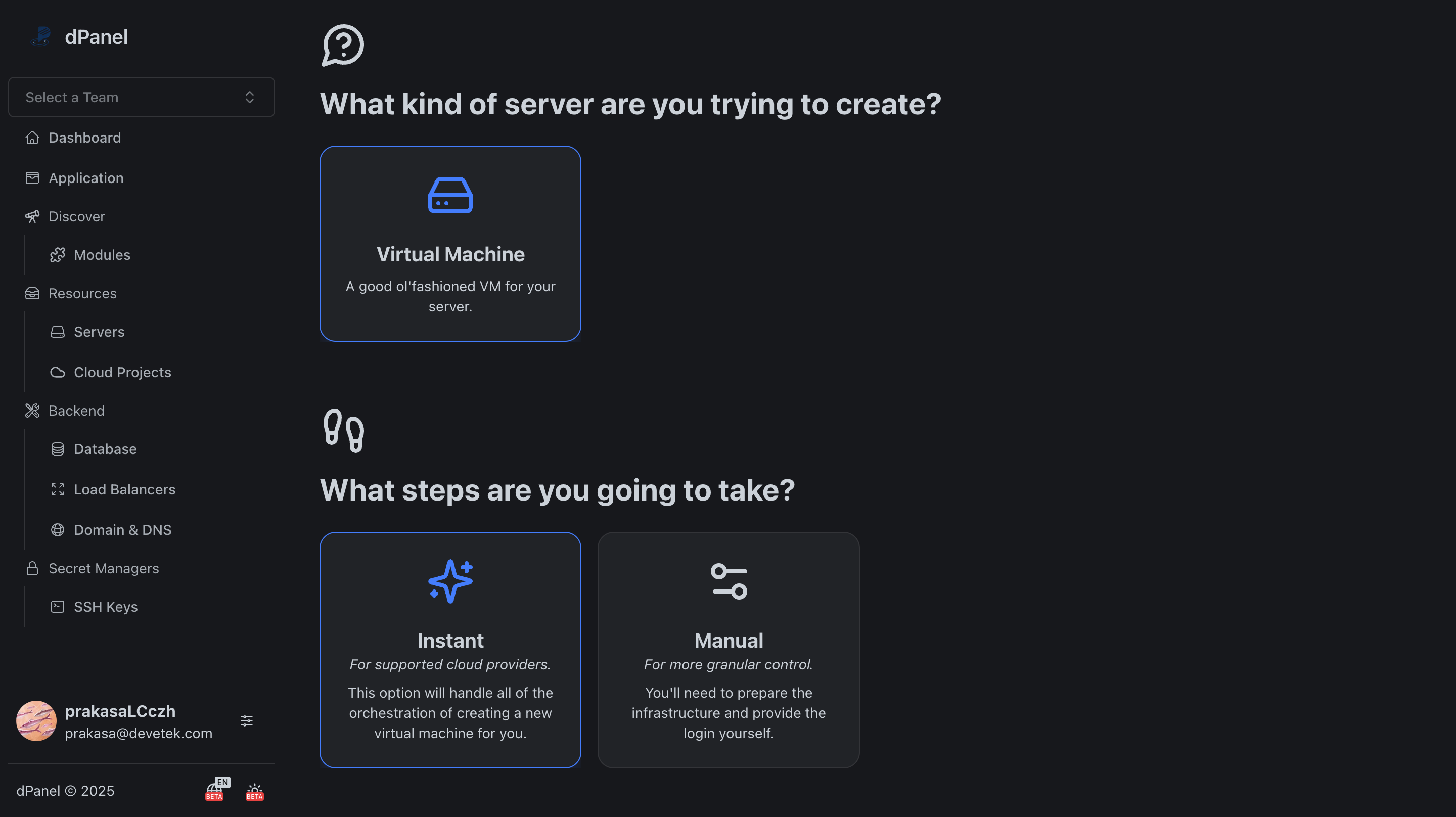Click the Discover telescope icon
1456x817 pixels.
pyautogui.click(x=32, y=216)
